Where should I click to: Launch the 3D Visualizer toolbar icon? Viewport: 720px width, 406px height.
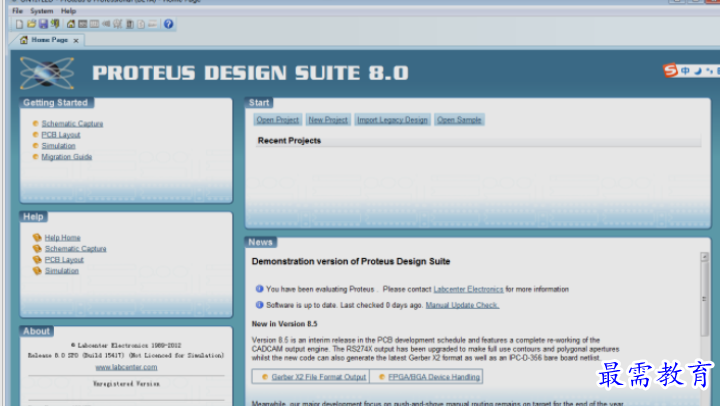106,24
